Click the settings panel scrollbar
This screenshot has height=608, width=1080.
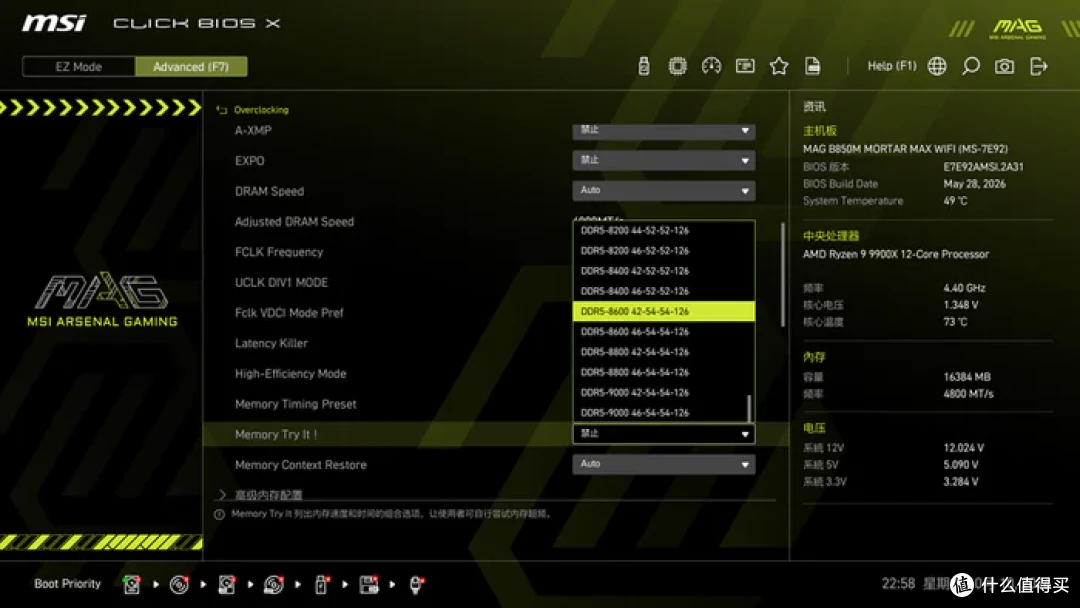pyautogui.click(x=782, y=275)
